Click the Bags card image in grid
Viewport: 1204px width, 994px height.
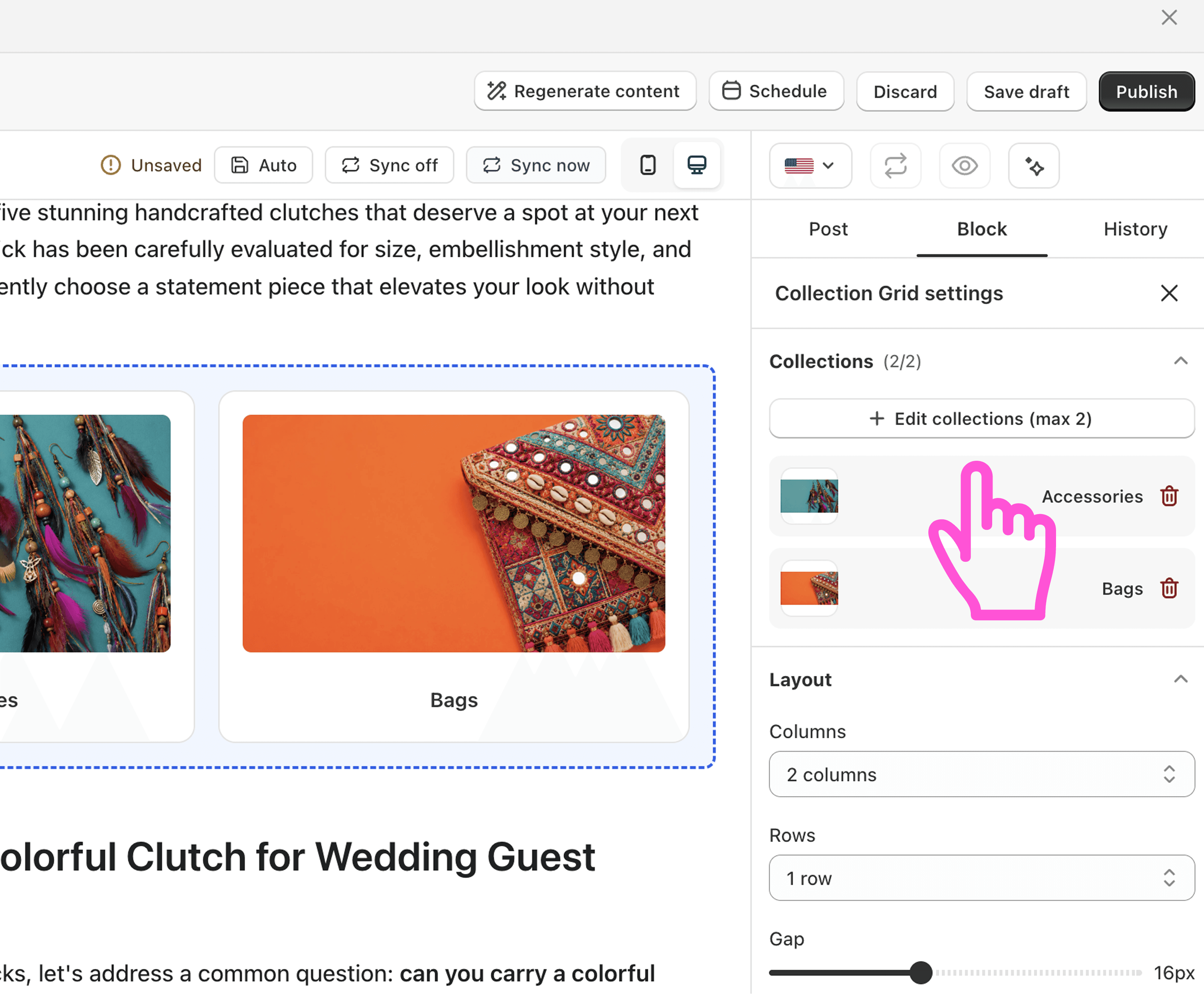[454, 534]
